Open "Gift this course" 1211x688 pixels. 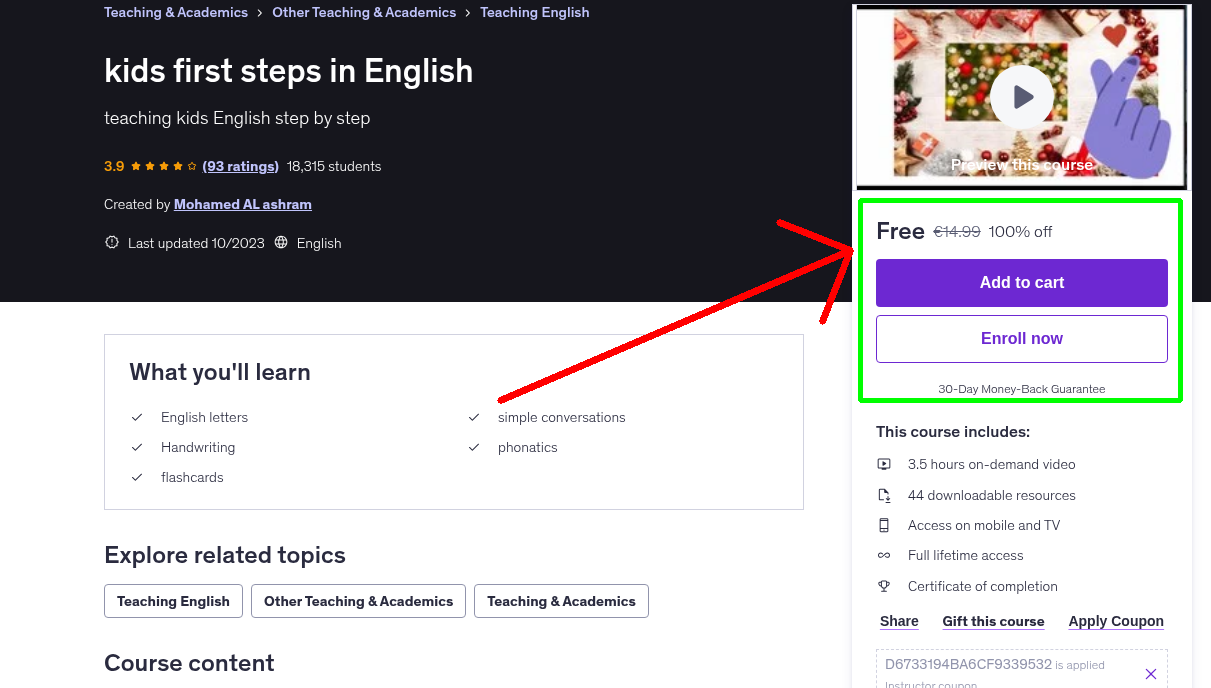point(993,621)
